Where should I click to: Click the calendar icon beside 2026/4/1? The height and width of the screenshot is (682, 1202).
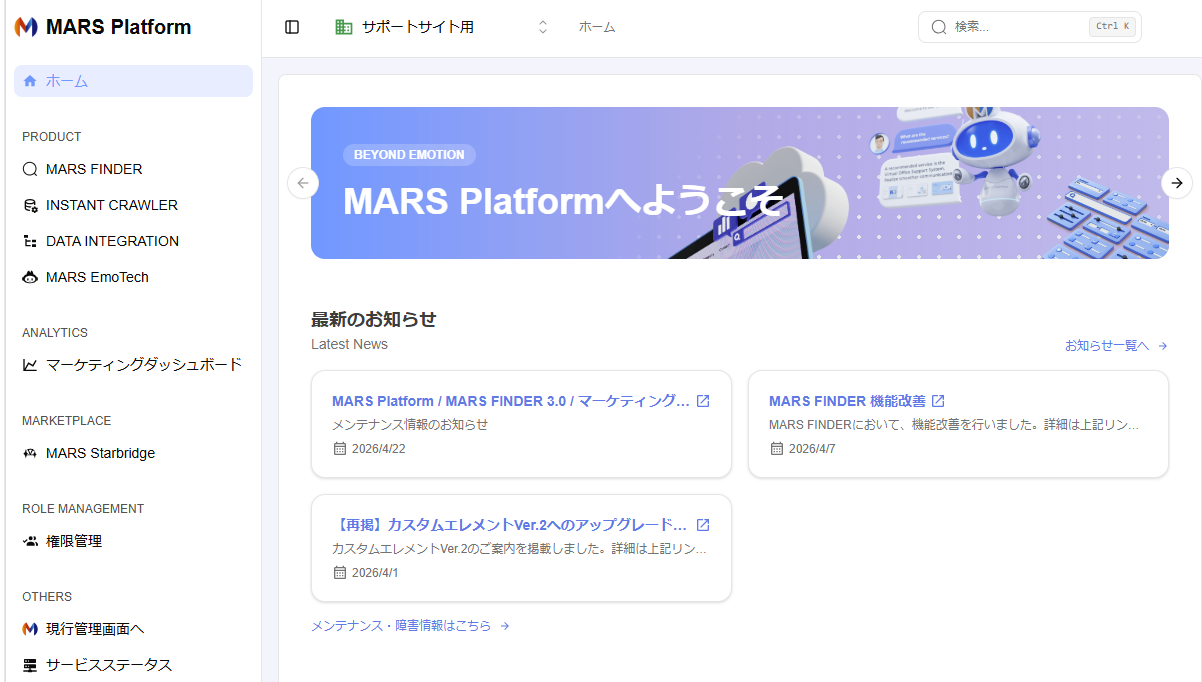[340, 573]
